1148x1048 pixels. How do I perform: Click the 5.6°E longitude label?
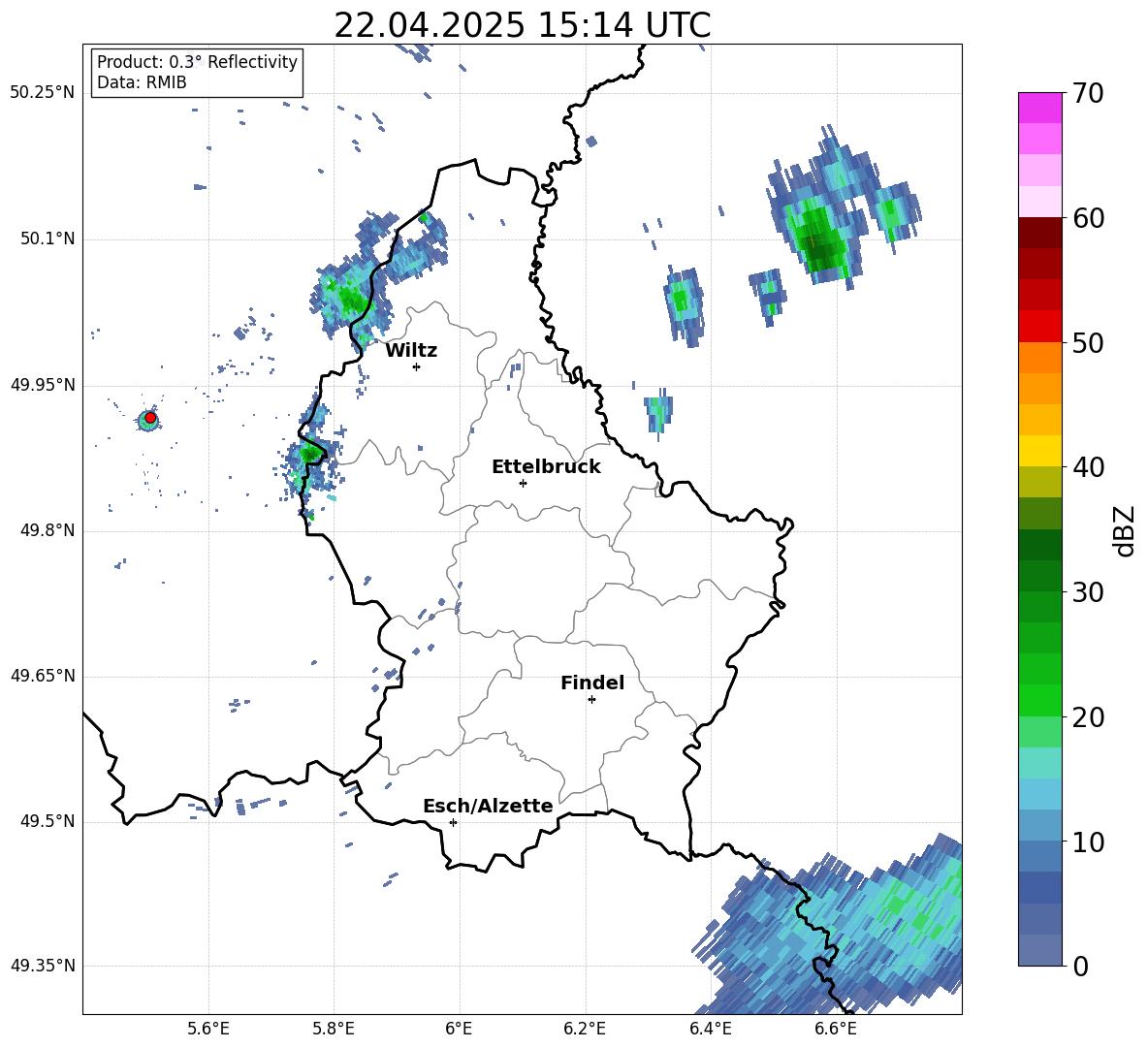click(x=208, y=1029)
